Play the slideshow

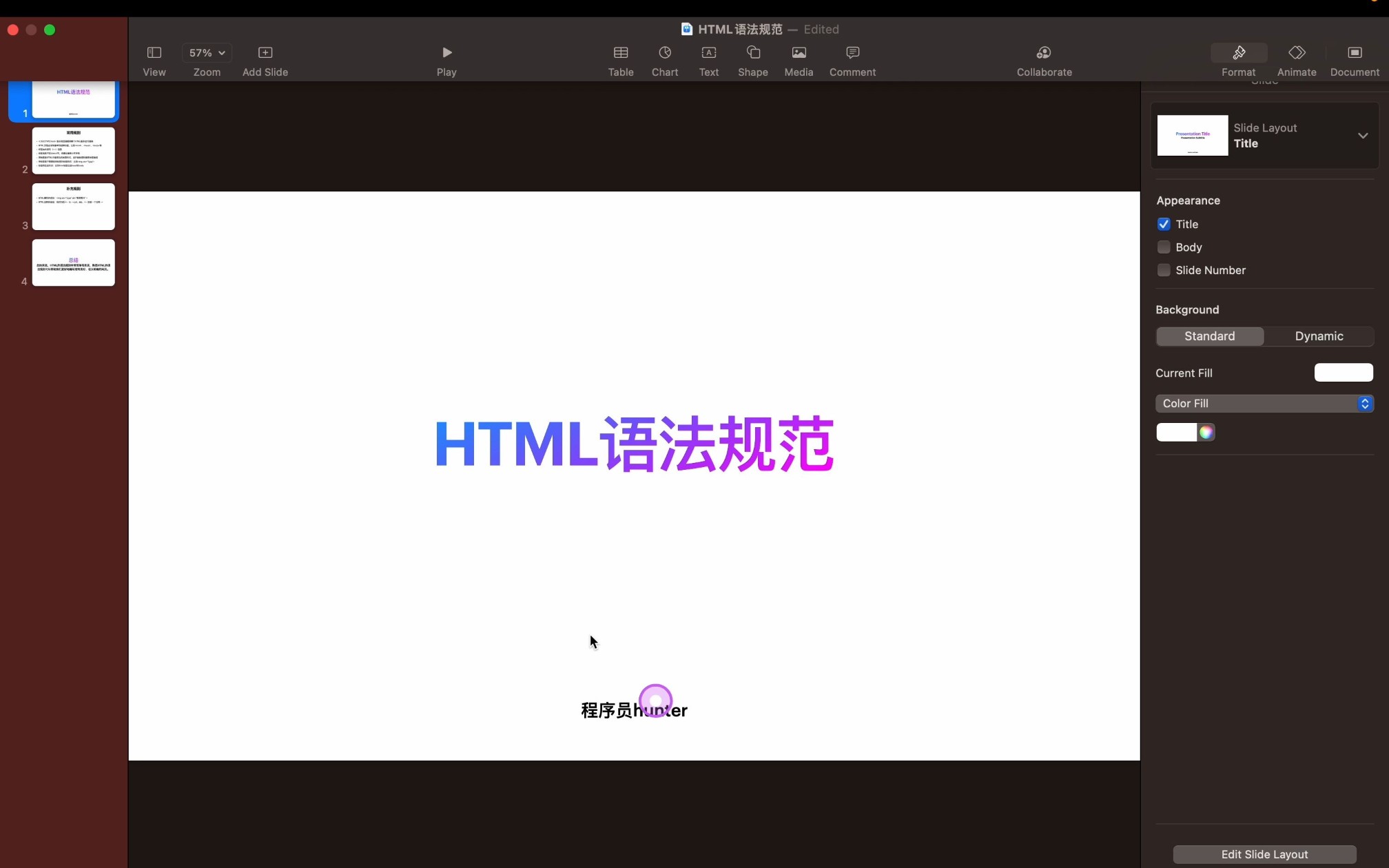coord(446,53)
